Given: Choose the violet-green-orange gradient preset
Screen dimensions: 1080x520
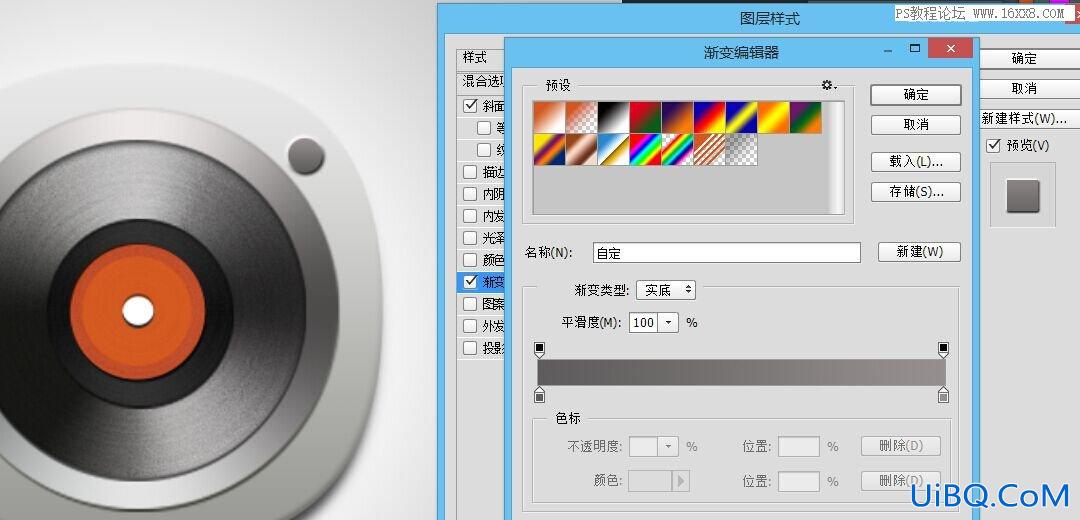Looking at the screenshot, I should pyautogui.click(x=805, y=118).
